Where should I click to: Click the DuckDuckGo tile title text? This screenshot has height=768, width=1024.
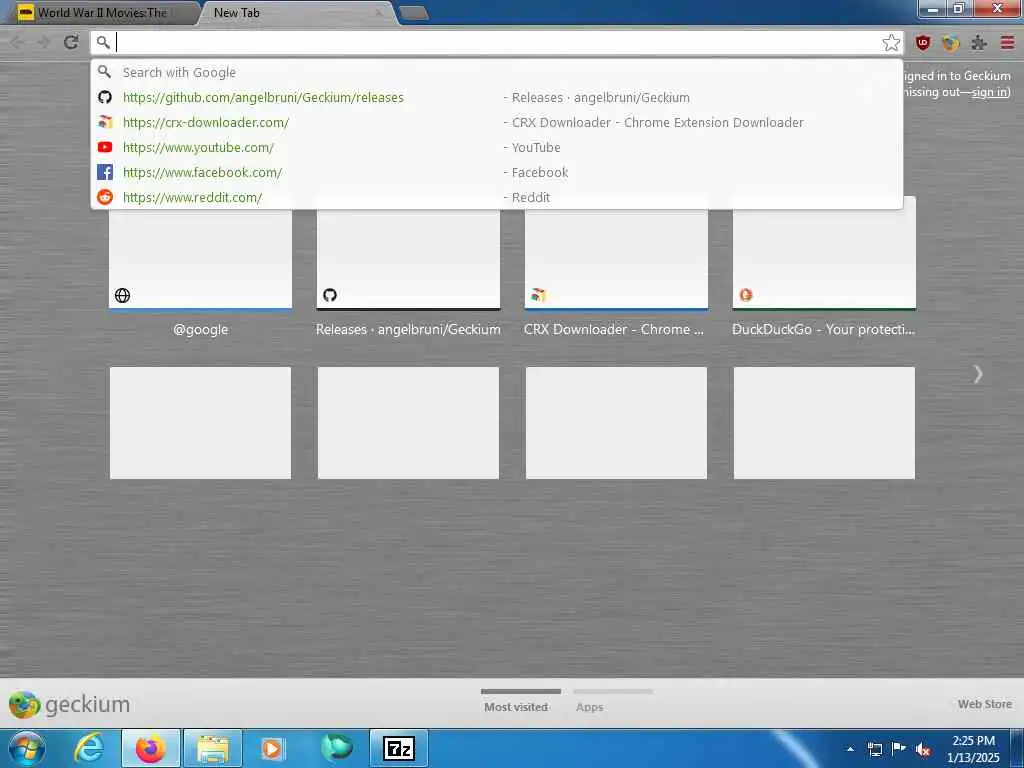824,330
